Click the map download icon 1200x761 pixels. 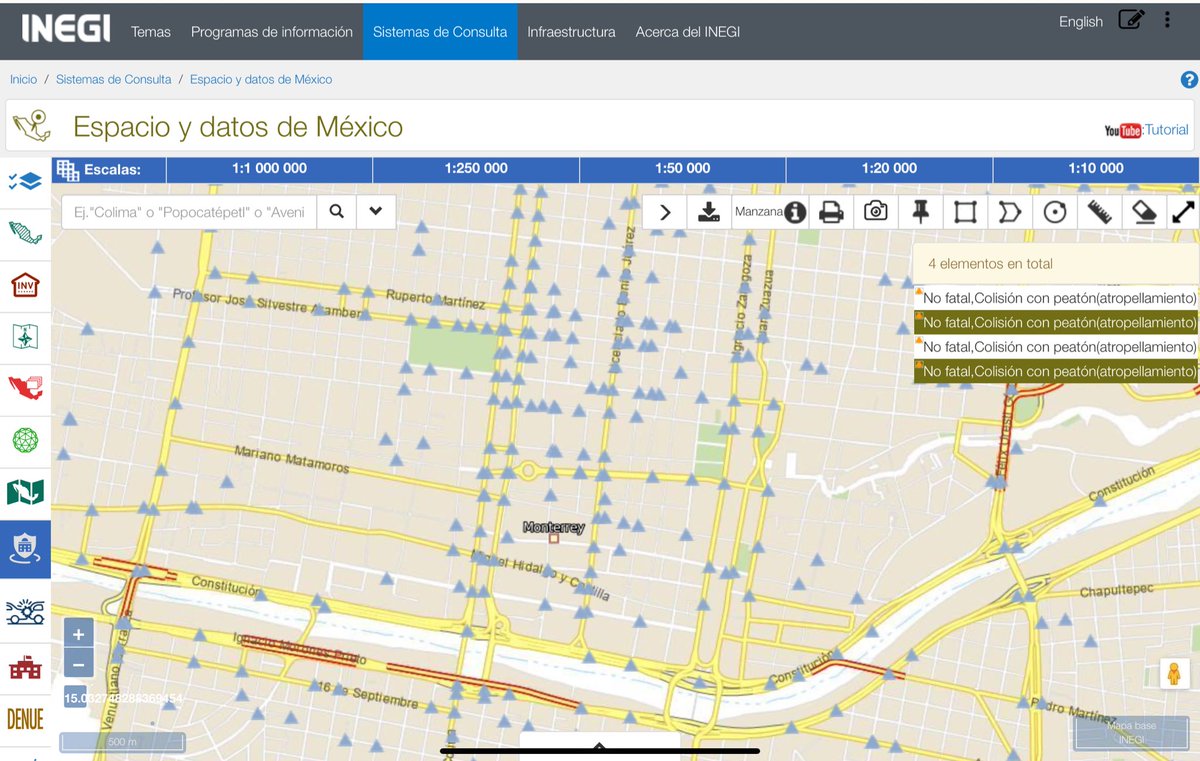[x=709, y=212]
